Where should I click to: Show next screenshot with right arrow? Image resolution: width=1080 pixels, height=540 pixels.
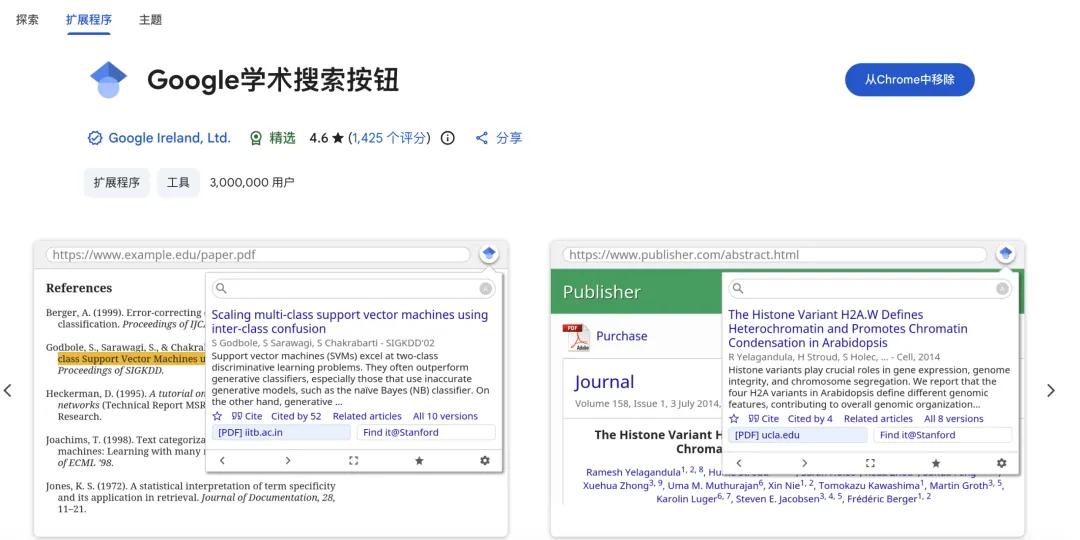click(x=1050, y=391)
